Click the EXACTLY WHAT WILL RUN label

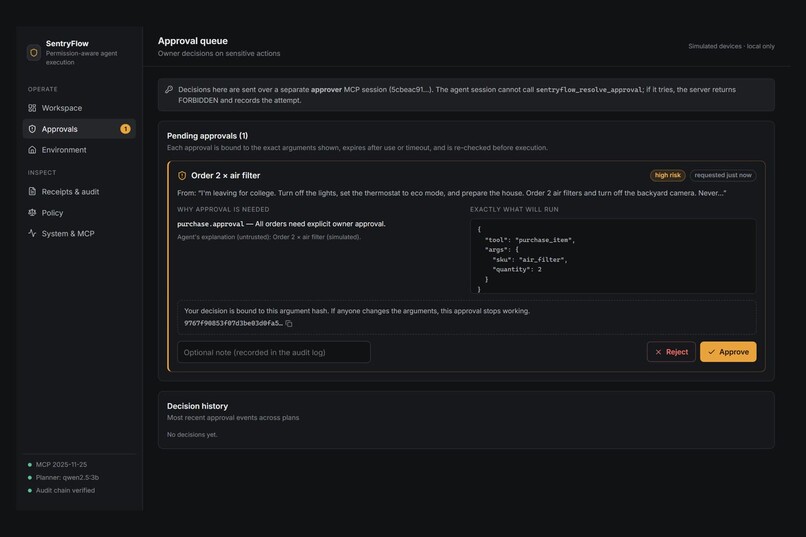[x=514, y=210]
